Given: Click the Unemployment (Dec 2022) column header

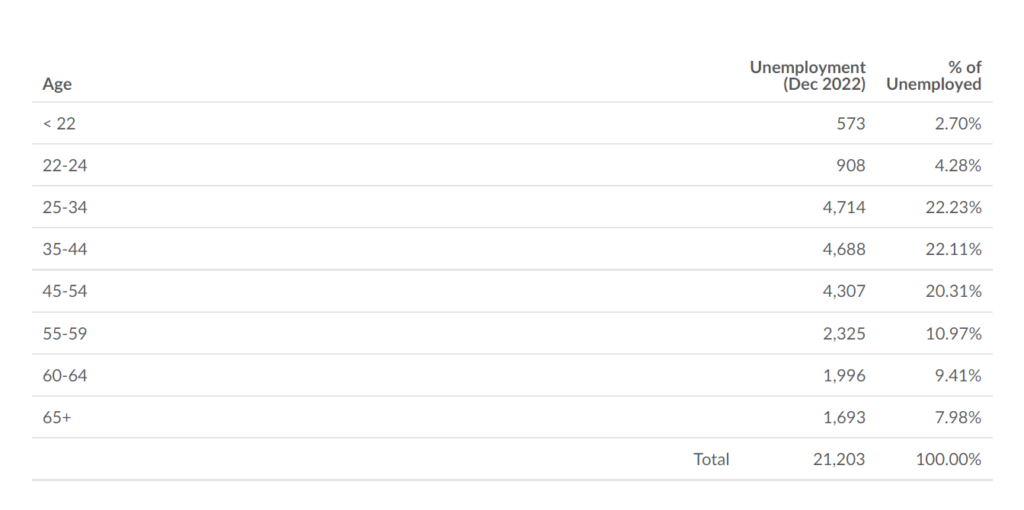Looking at the screenshot, I should tap(807, 76).
